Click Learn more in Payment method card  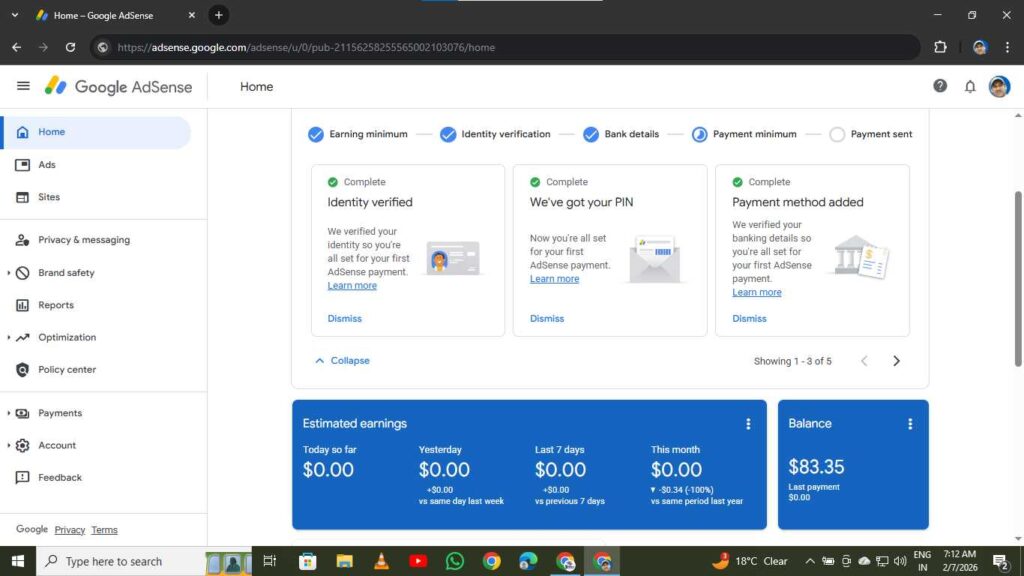(x=757, y=293)
